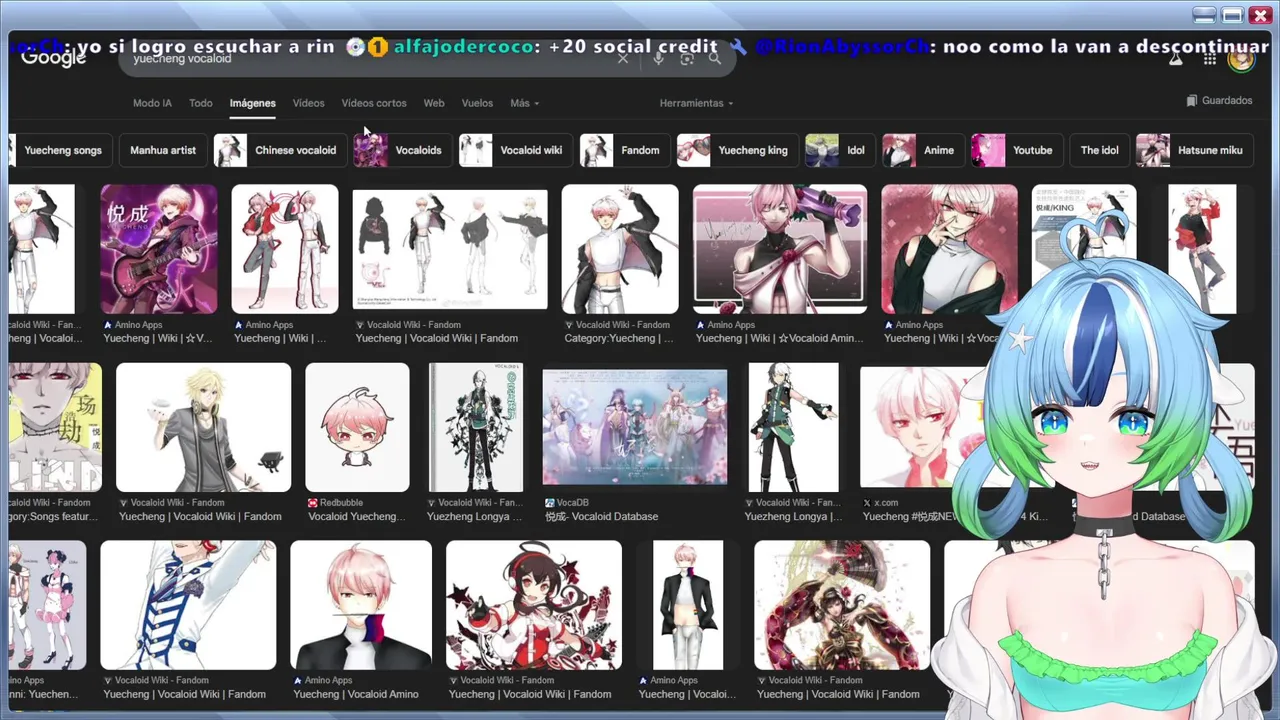Open the blond character holding teacup image

[x=203, y=427]
